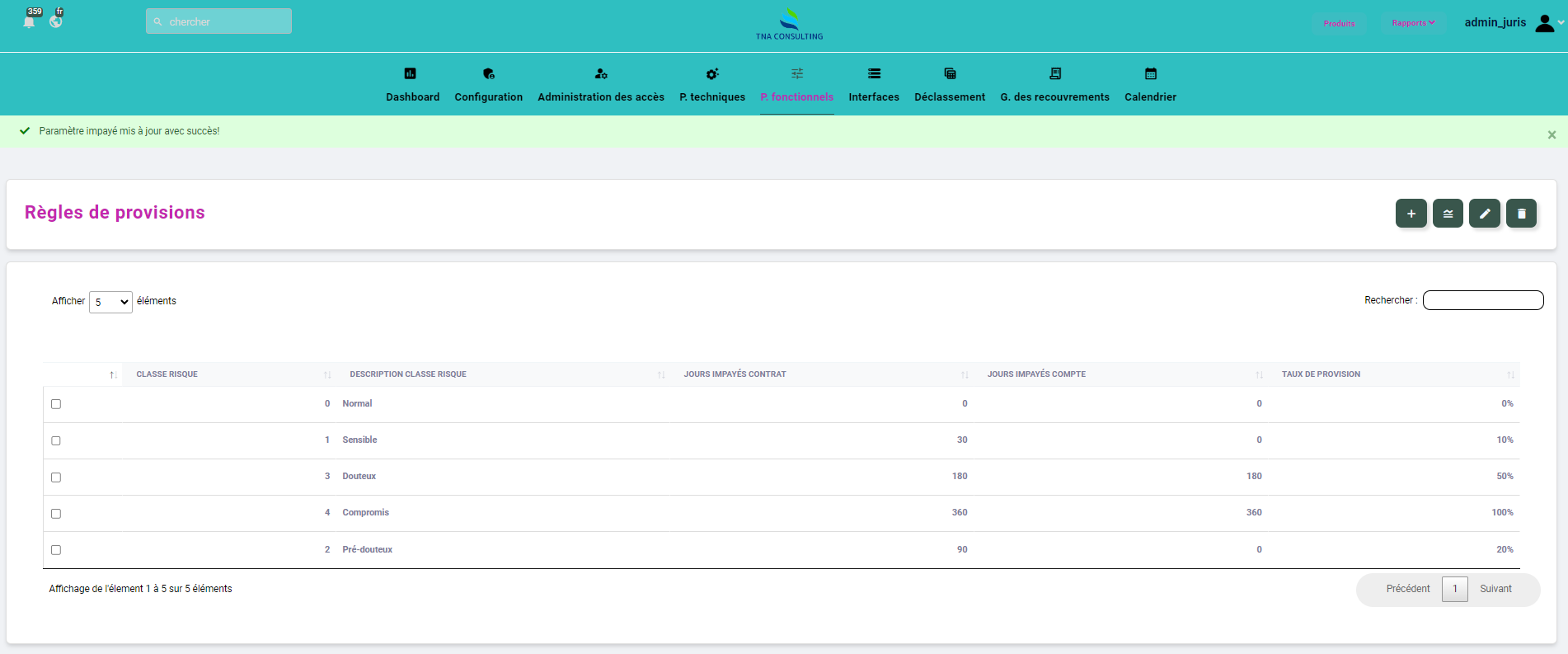Open the Calendrier calendar icon

1150,74
